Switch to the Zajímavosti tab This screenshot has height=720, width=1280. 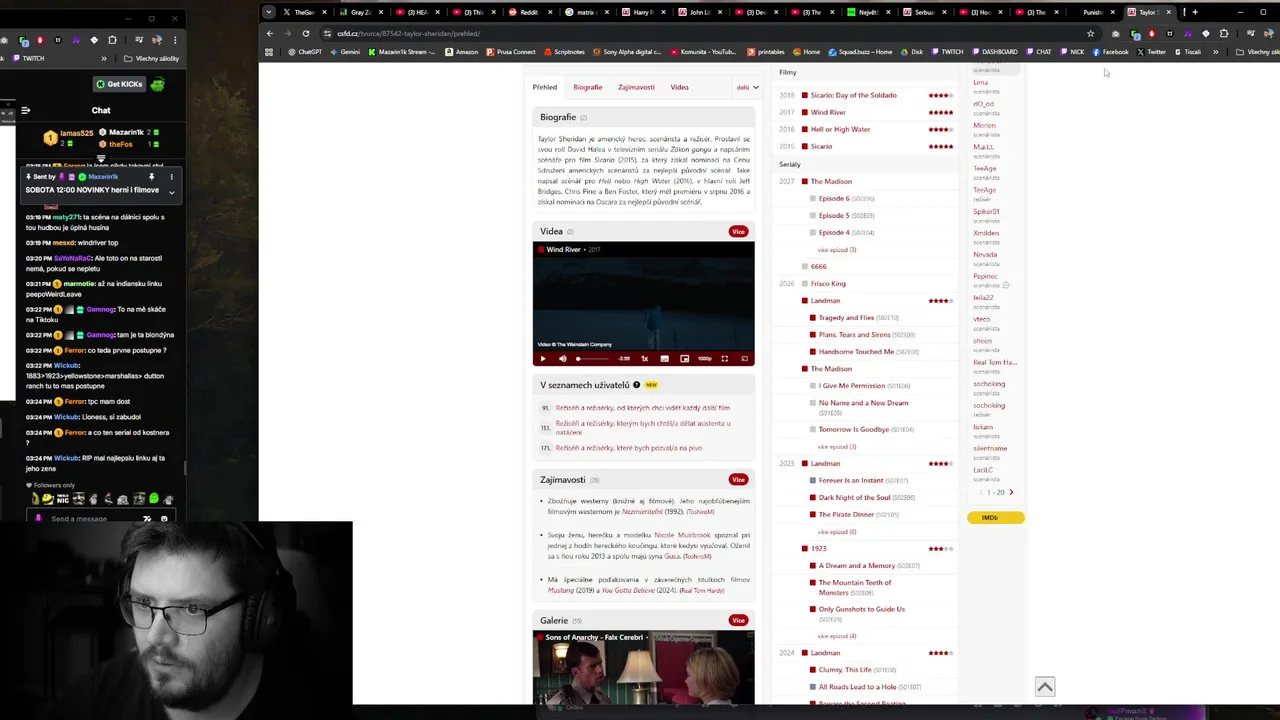pyautogui.click(x=636, y=87)
